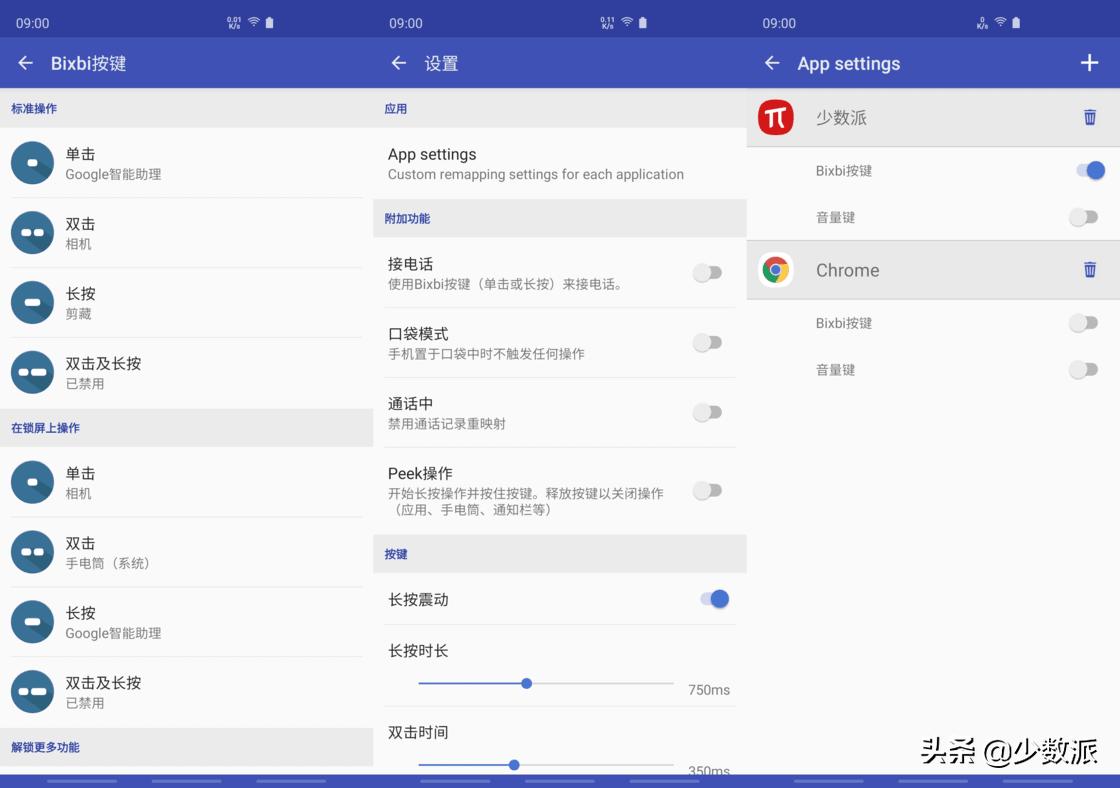Tap the plus button to add an app
Screen dimensions: 1120x788
[x=1089, y=63]
